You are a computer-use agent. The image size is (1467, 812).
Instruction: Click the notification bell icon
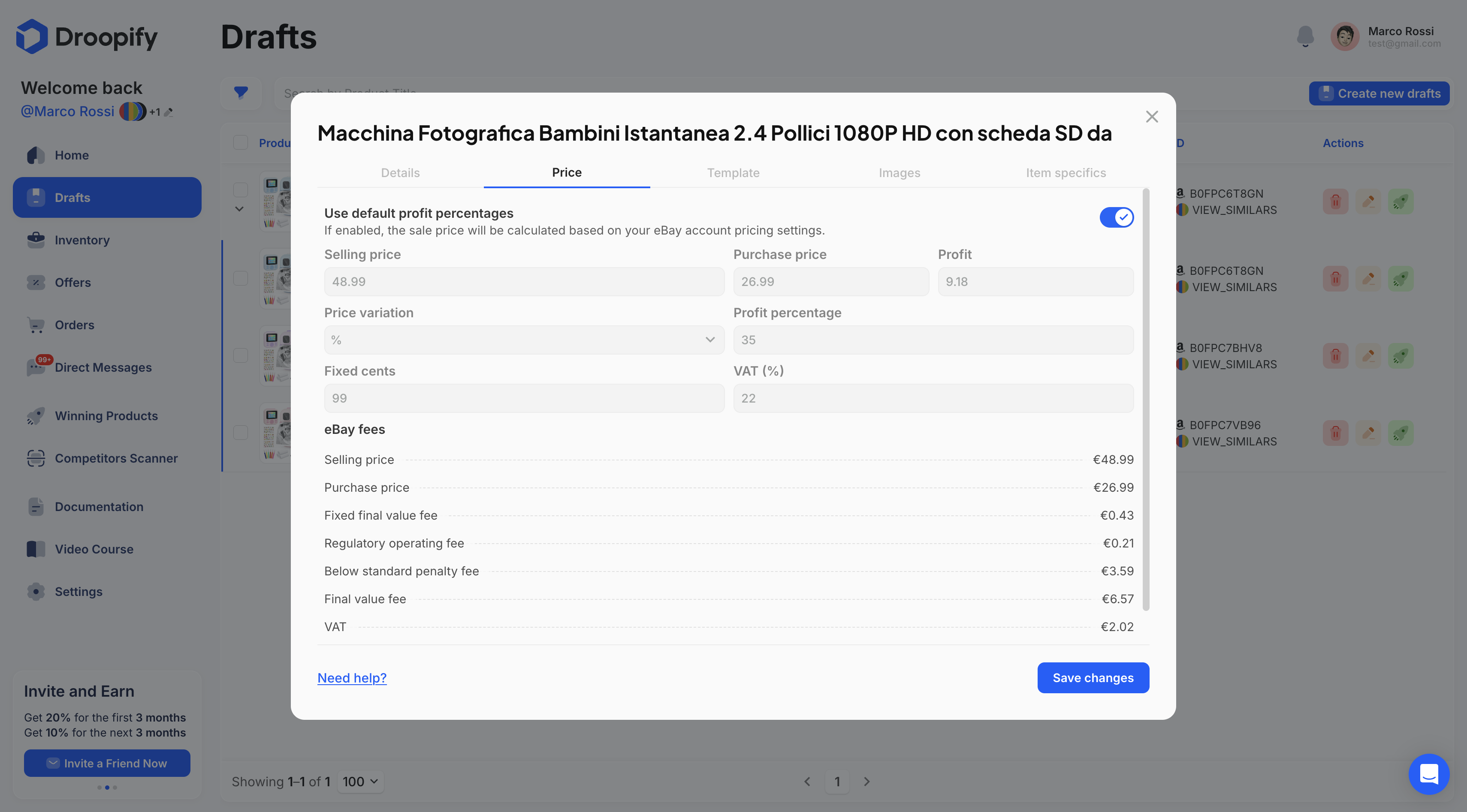coord(1305,36)
